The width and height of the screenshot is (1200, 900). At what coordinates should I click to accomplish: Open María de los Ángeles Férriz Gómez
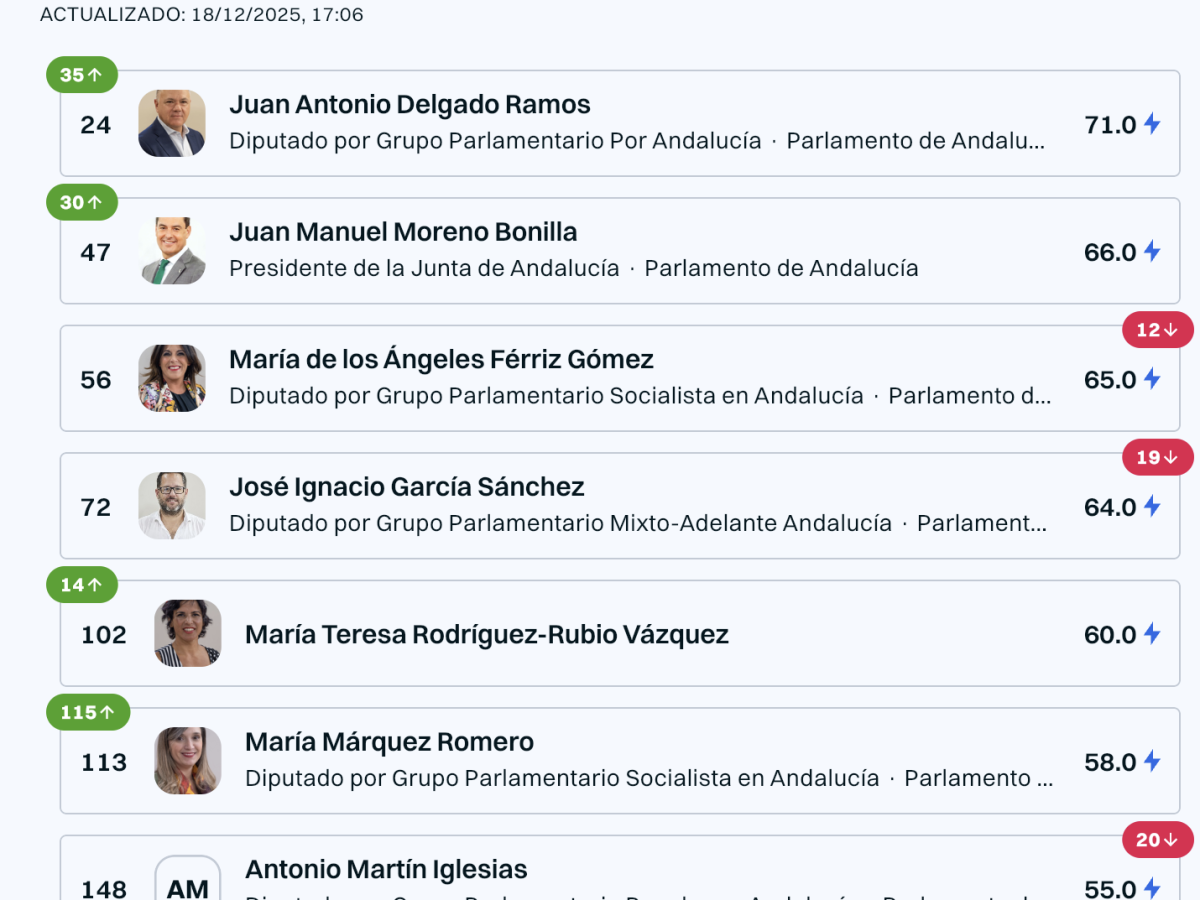441,359
